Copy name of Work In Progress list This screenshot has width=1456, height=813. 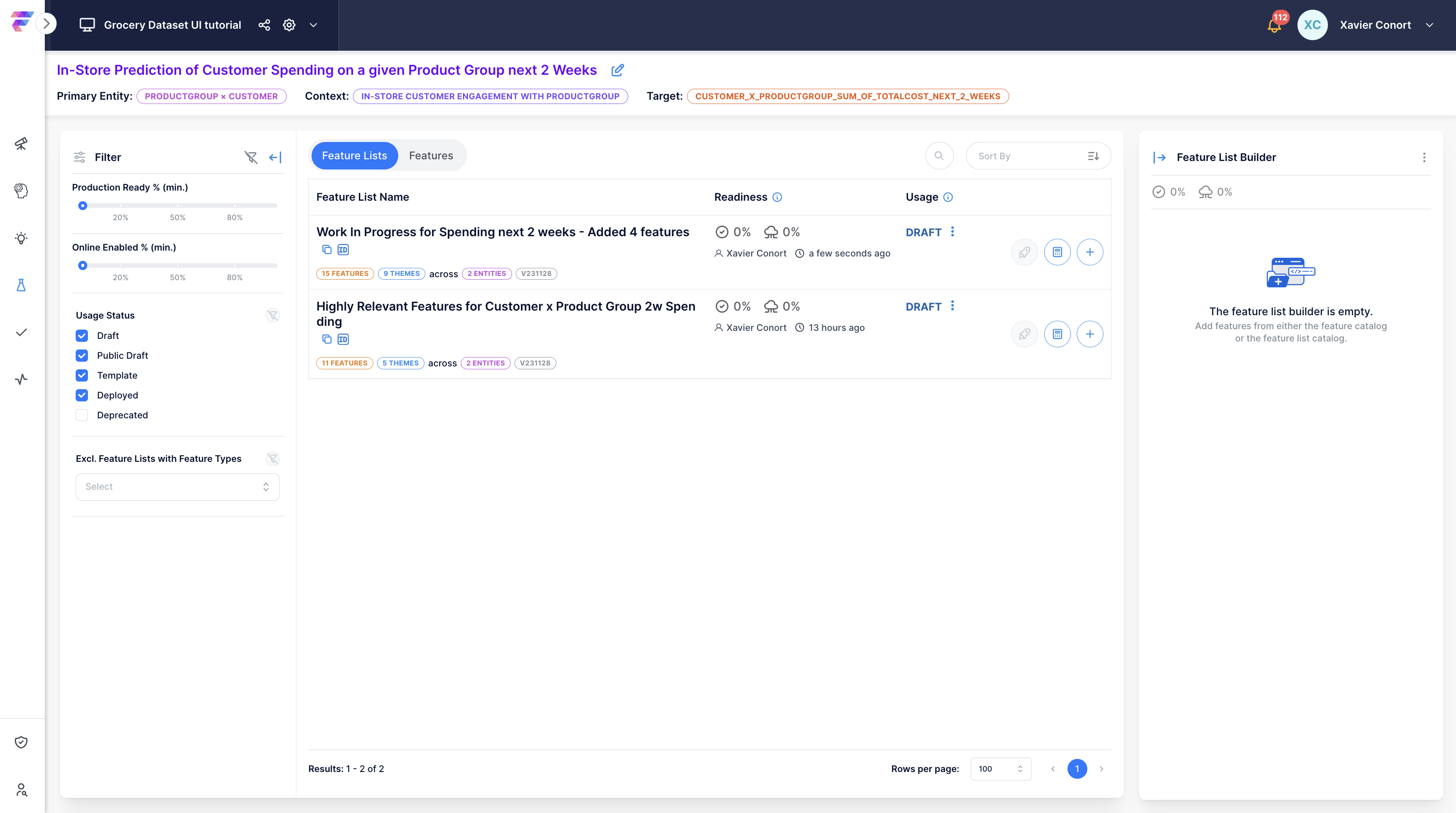coord(326,250)
